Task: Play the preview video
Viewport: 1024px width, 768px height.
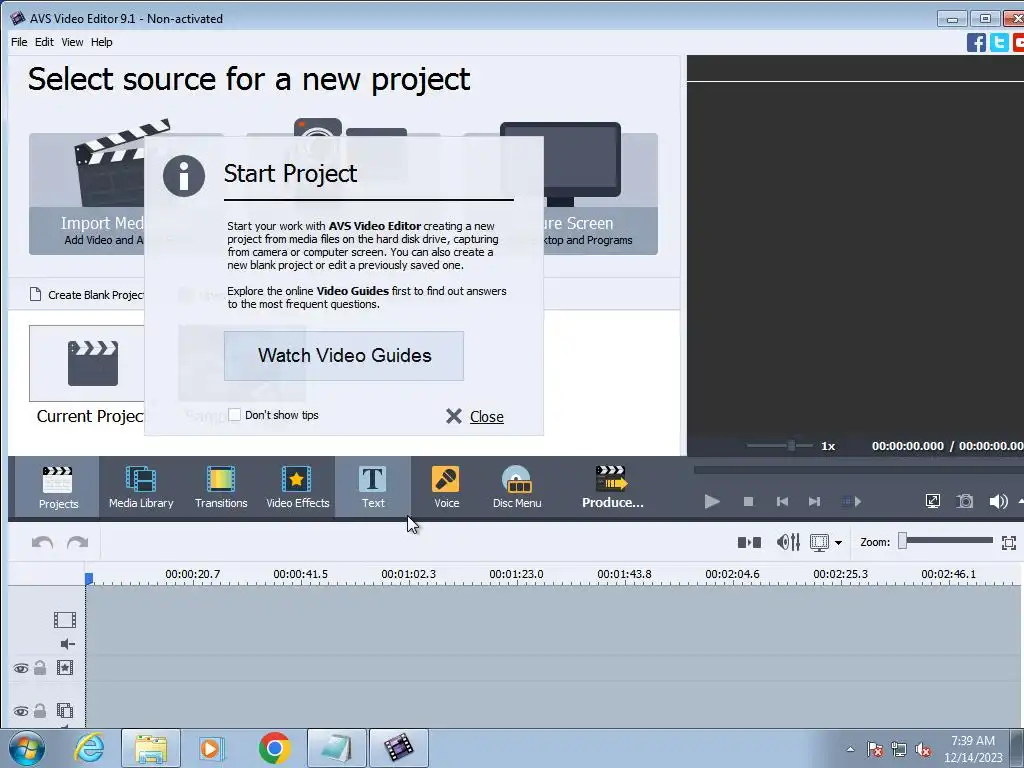Action: 712,502
